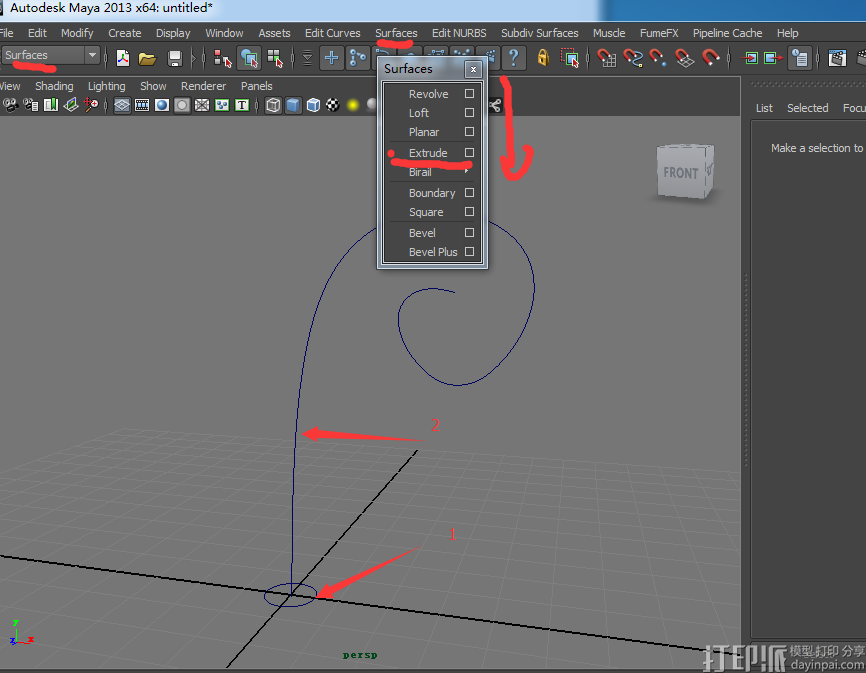
Task: Select by hierarchy mode icon
Action: [x=223, y=58]
